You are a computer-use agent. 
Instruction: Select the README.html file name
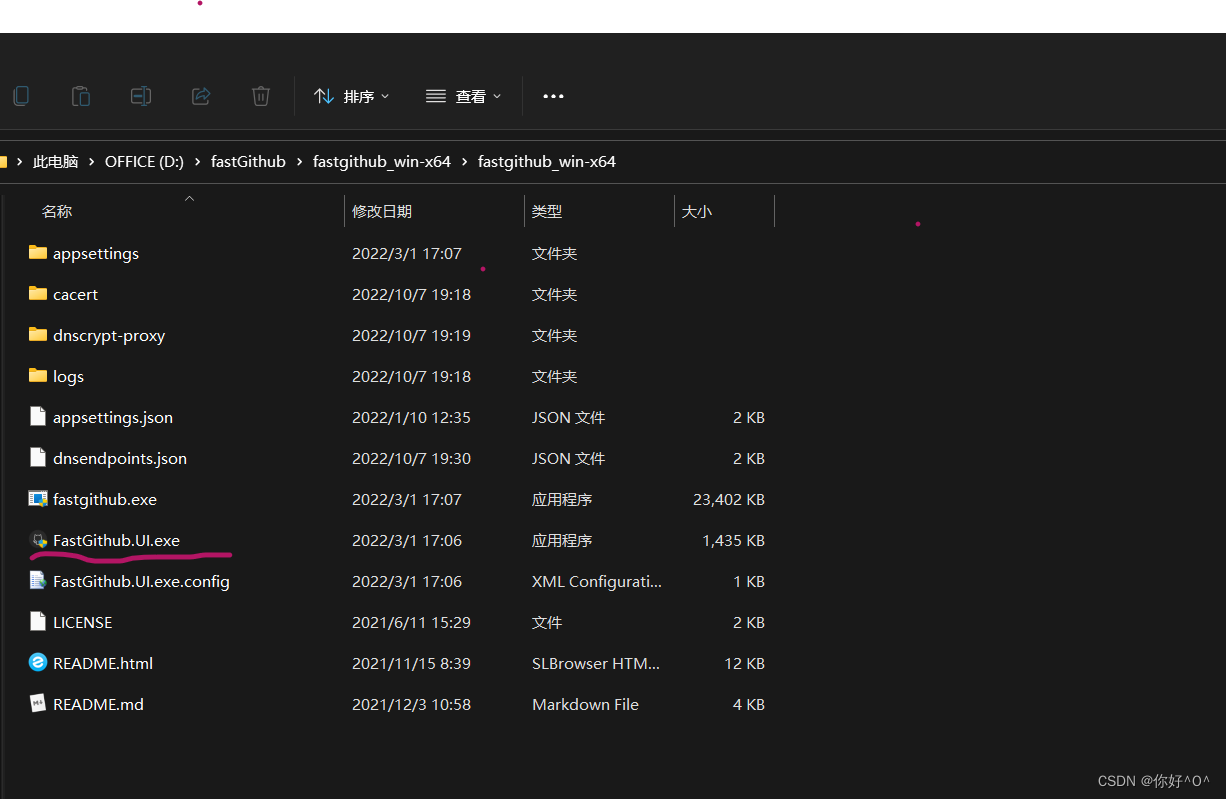tap(103, 663)
